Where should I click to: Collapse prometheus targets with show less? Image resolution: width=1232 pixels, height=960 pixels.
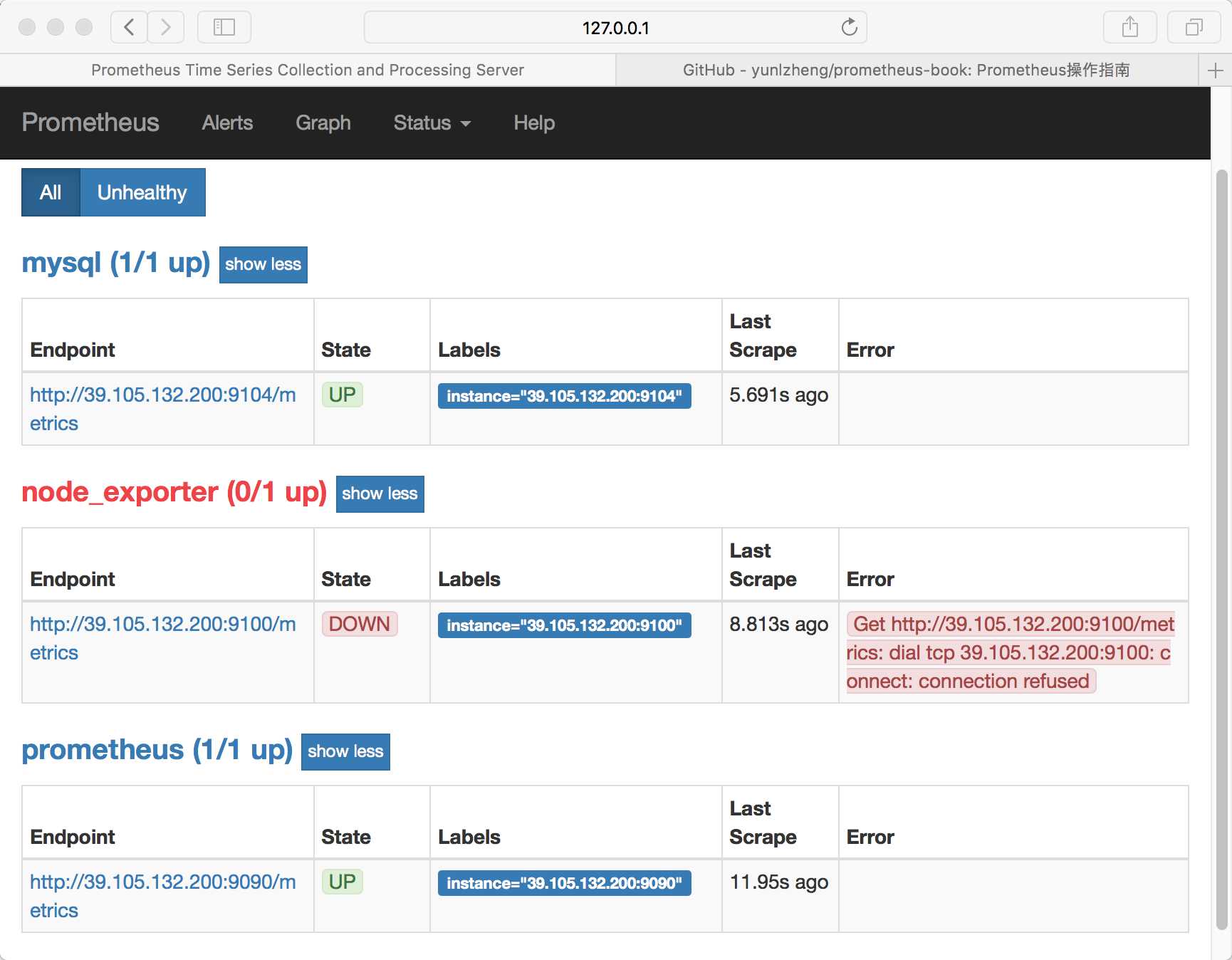click(345, 751)
